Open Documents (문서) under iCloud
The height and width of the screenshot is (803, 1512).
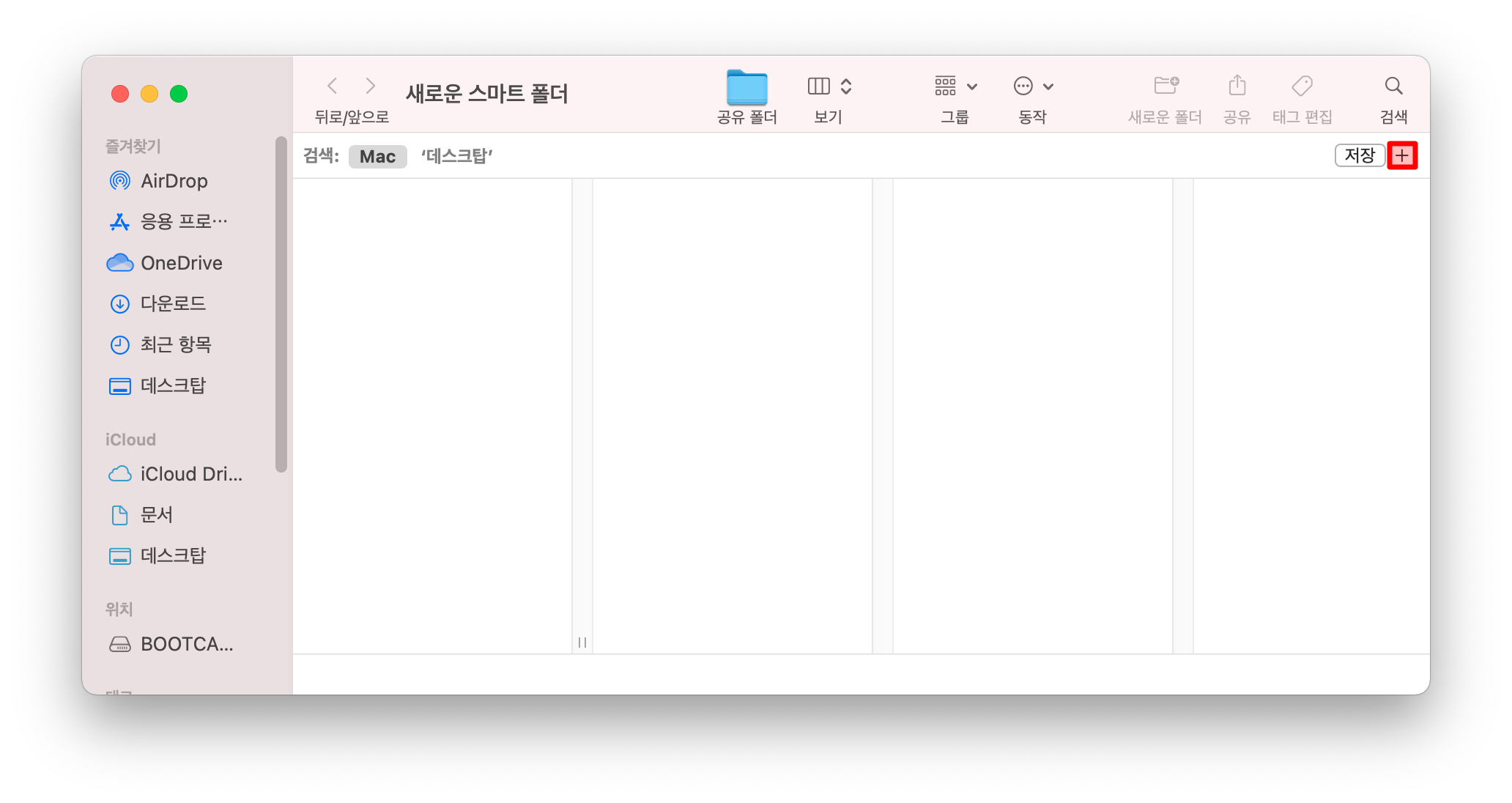(x=156, y=515)
